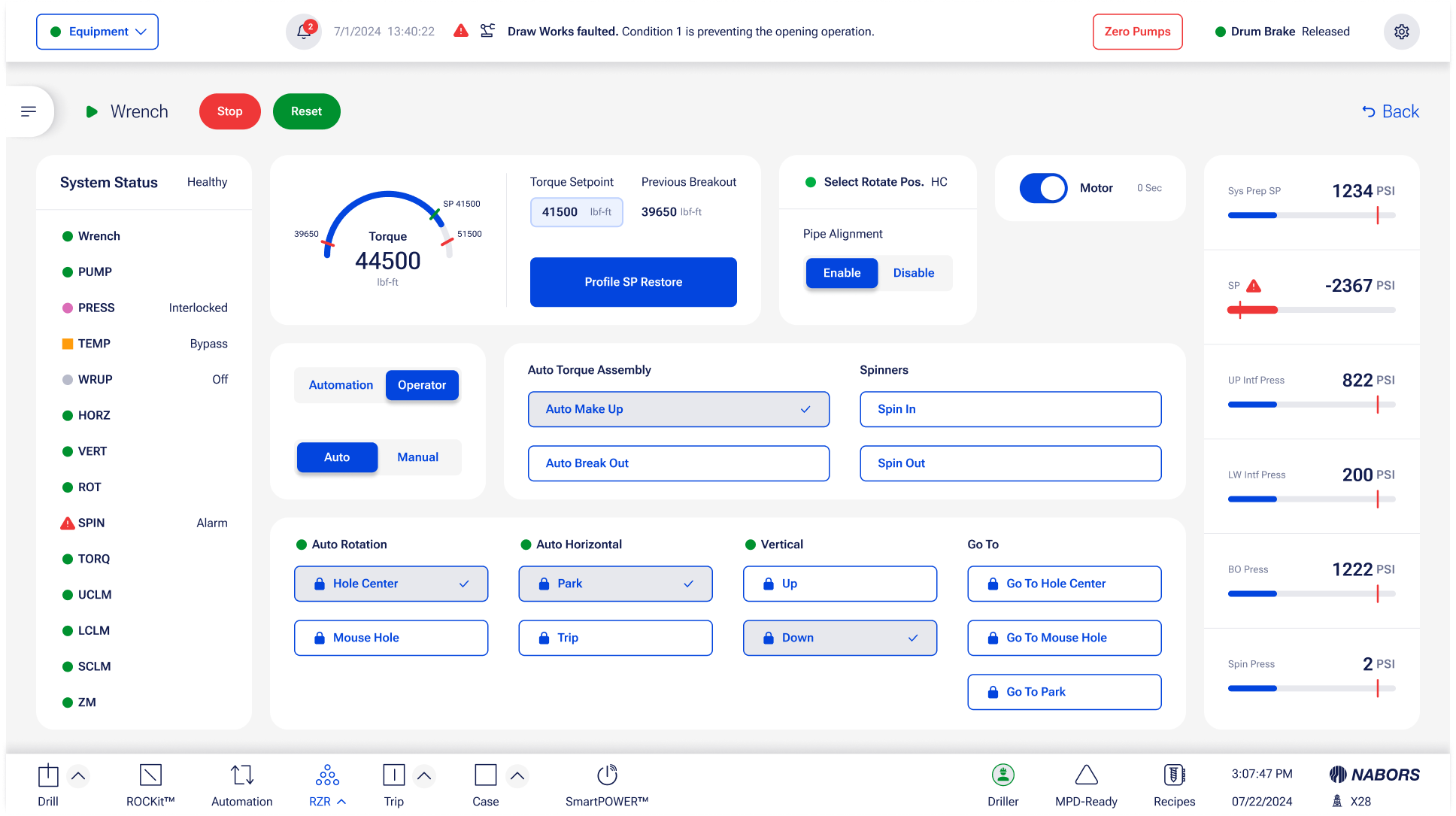Viewport: 1456px width, 816px height.
Task: Click the Torque gauge dial
Action: click(387, 237)
